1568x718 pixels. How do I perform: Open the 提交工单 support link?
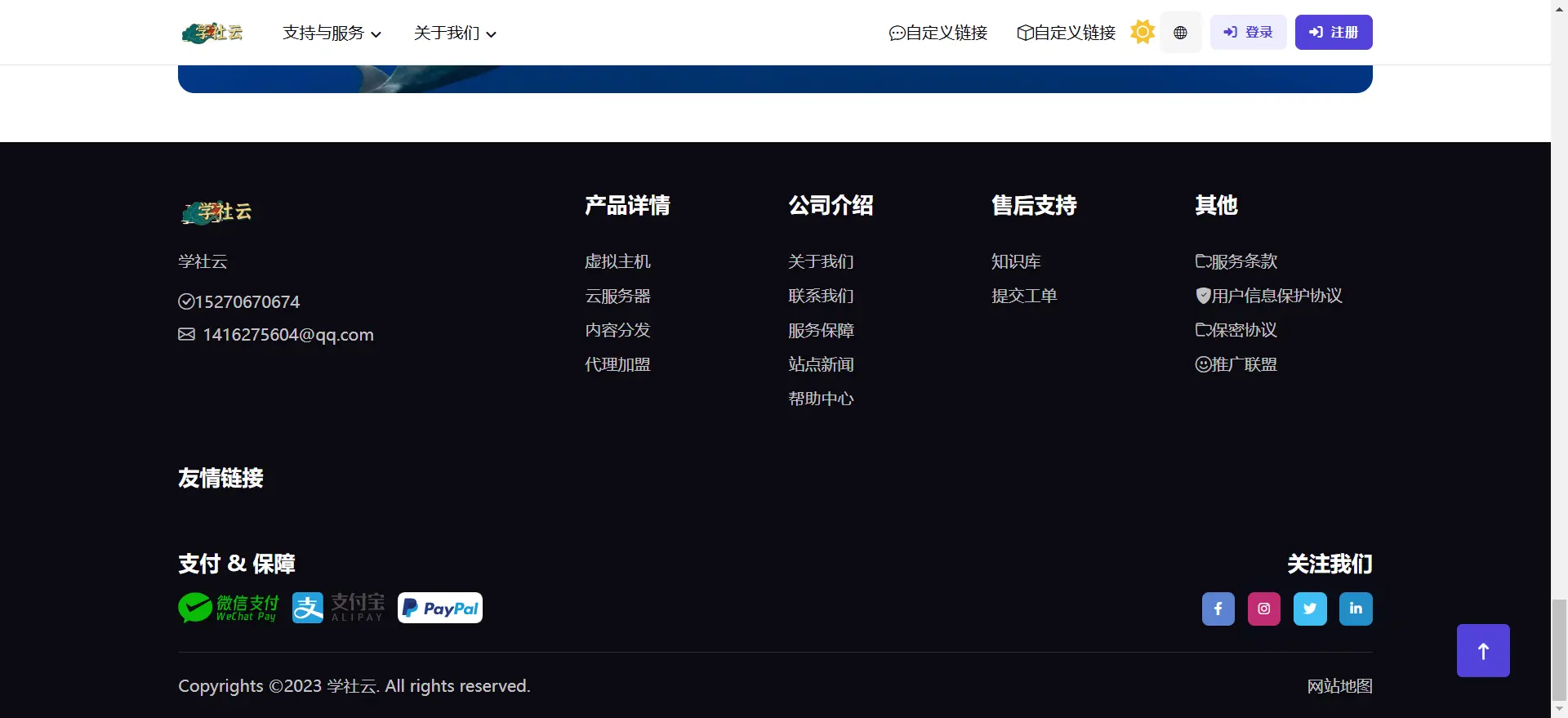point(1024,296)
